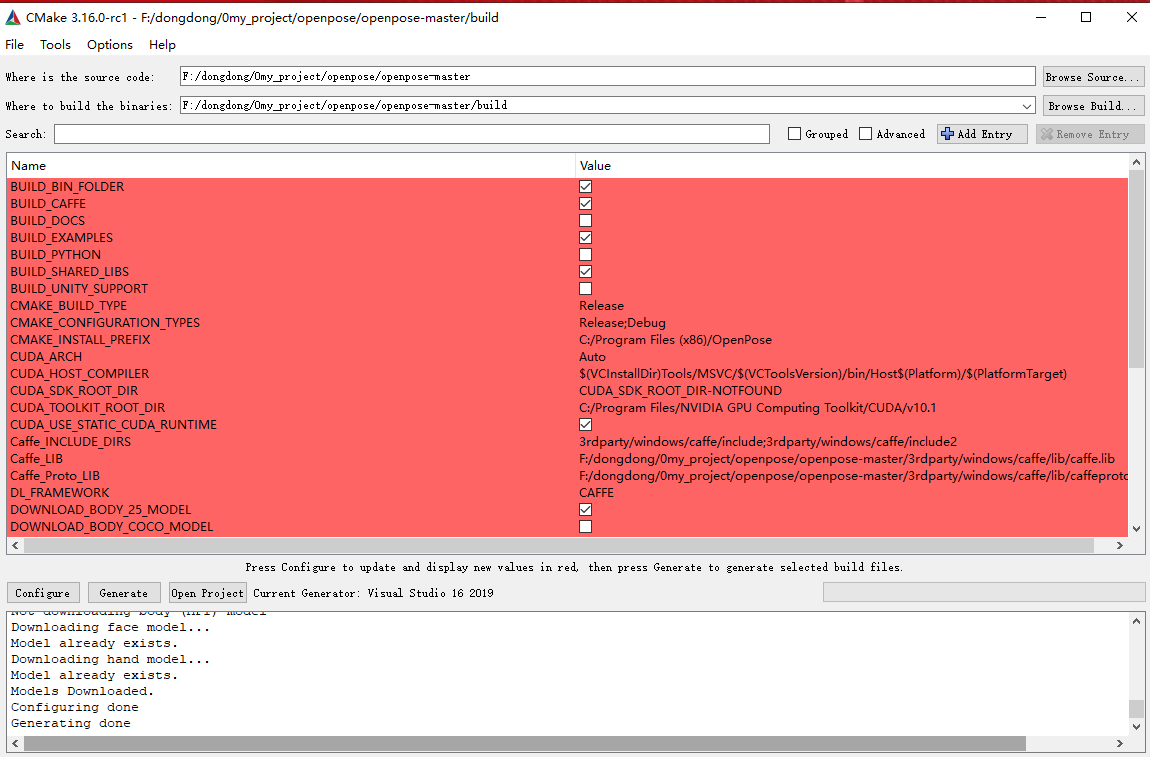Click the Open Project button
This screenshot has height=757, width=1150.
click(207, 593)
